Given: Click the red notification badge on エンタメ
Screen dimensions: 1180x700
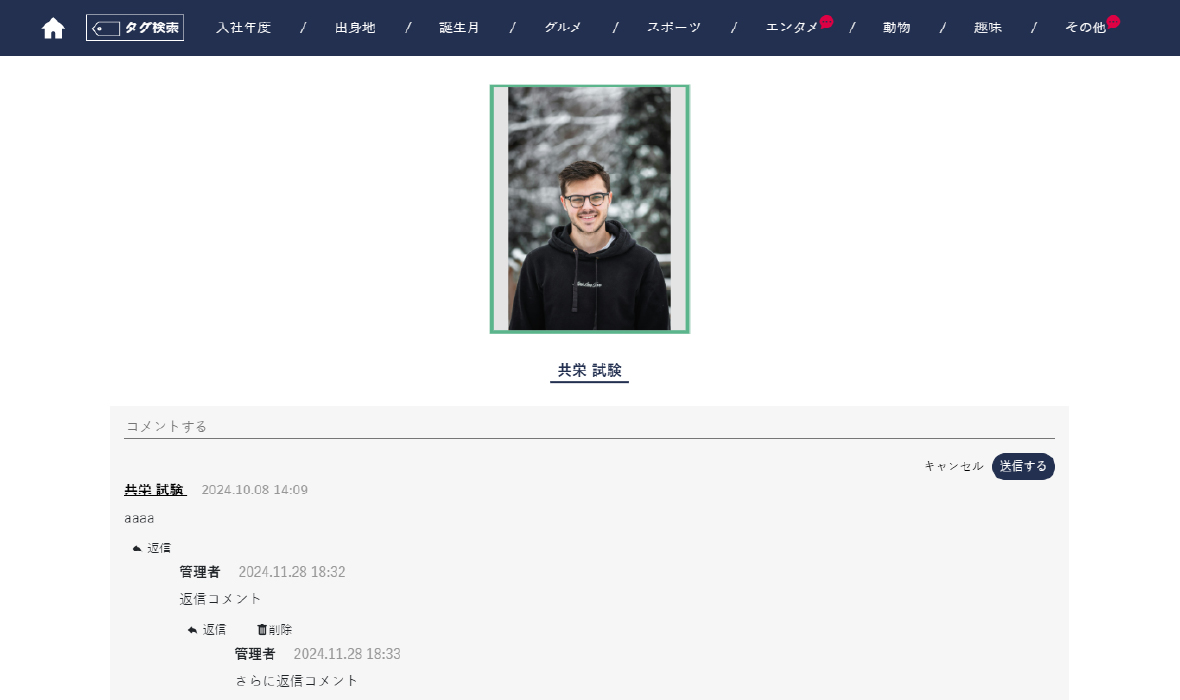Looking at the screenshot, I should tap(826, 21).
